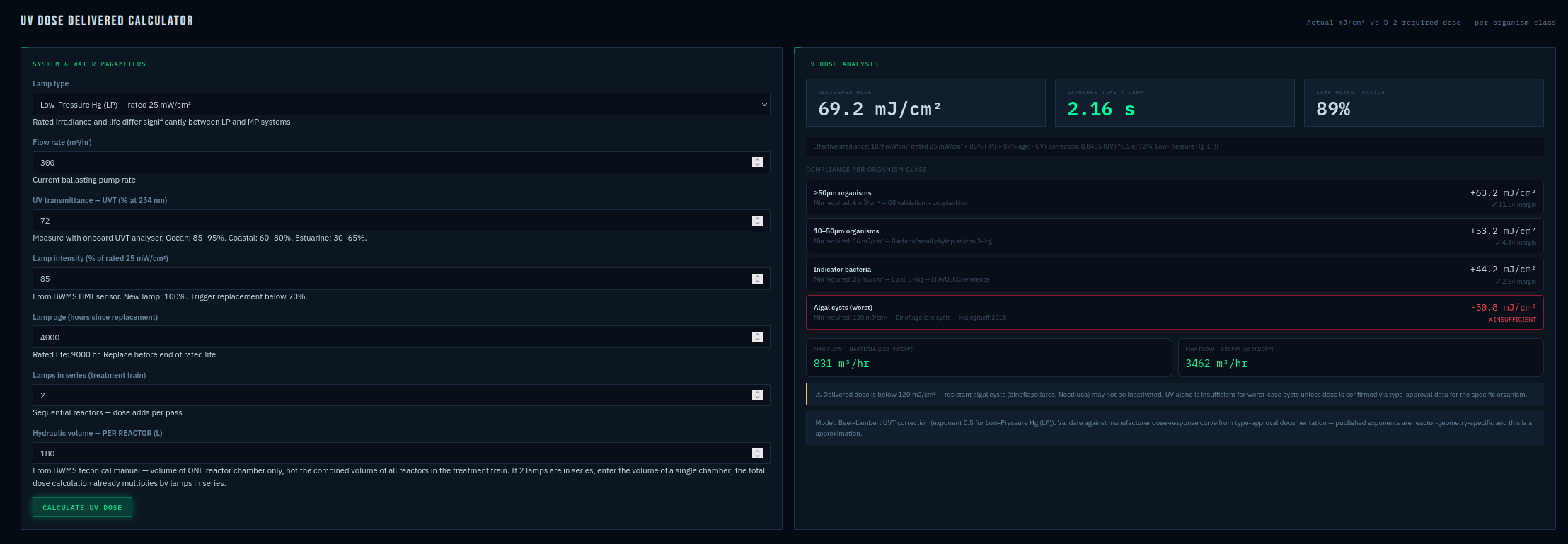Image resolution: width=1568 pixels, height=544 pixels.
Task: Click the 10–50µm organisms compliance row
Action: click(x=1175, y=236)
